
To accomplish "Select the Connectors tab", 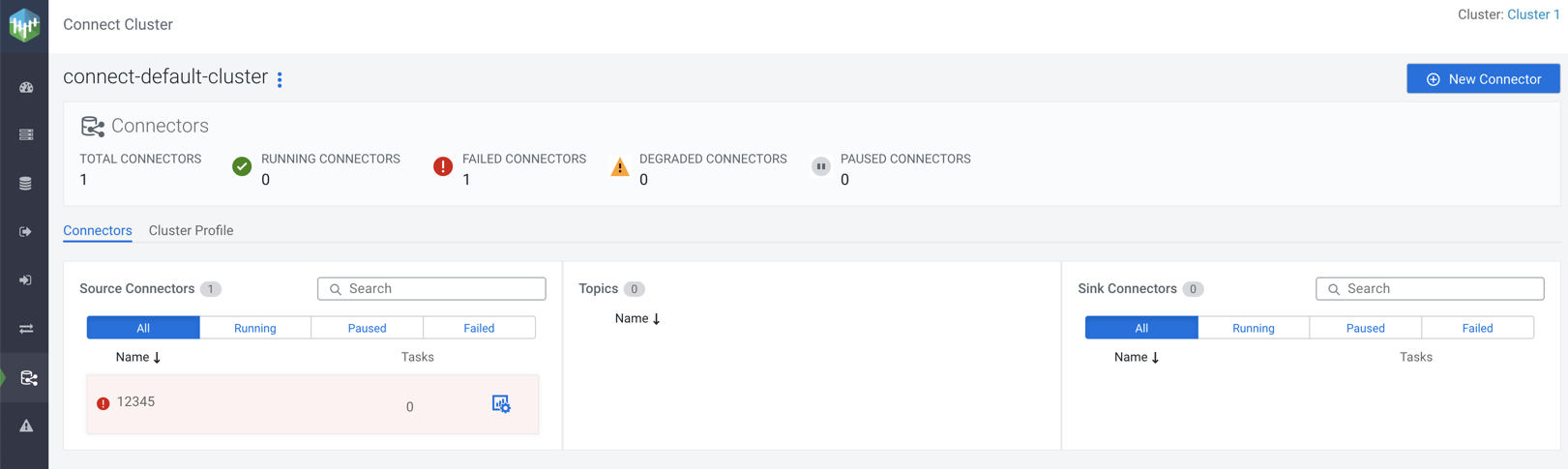I will click(x=98, y=230).
